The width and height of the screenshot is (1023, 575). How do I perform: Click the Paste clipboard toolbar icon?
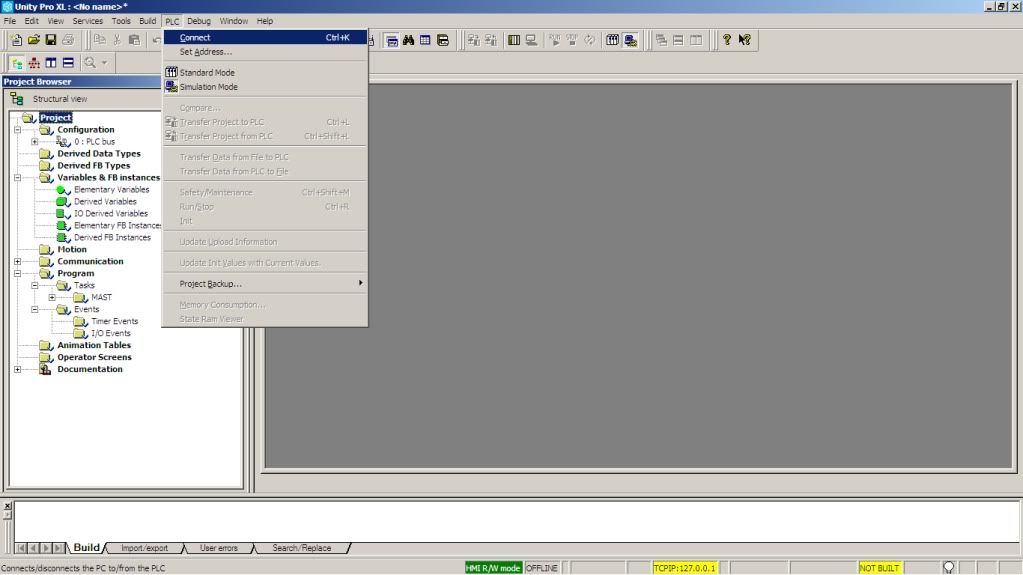134,40
